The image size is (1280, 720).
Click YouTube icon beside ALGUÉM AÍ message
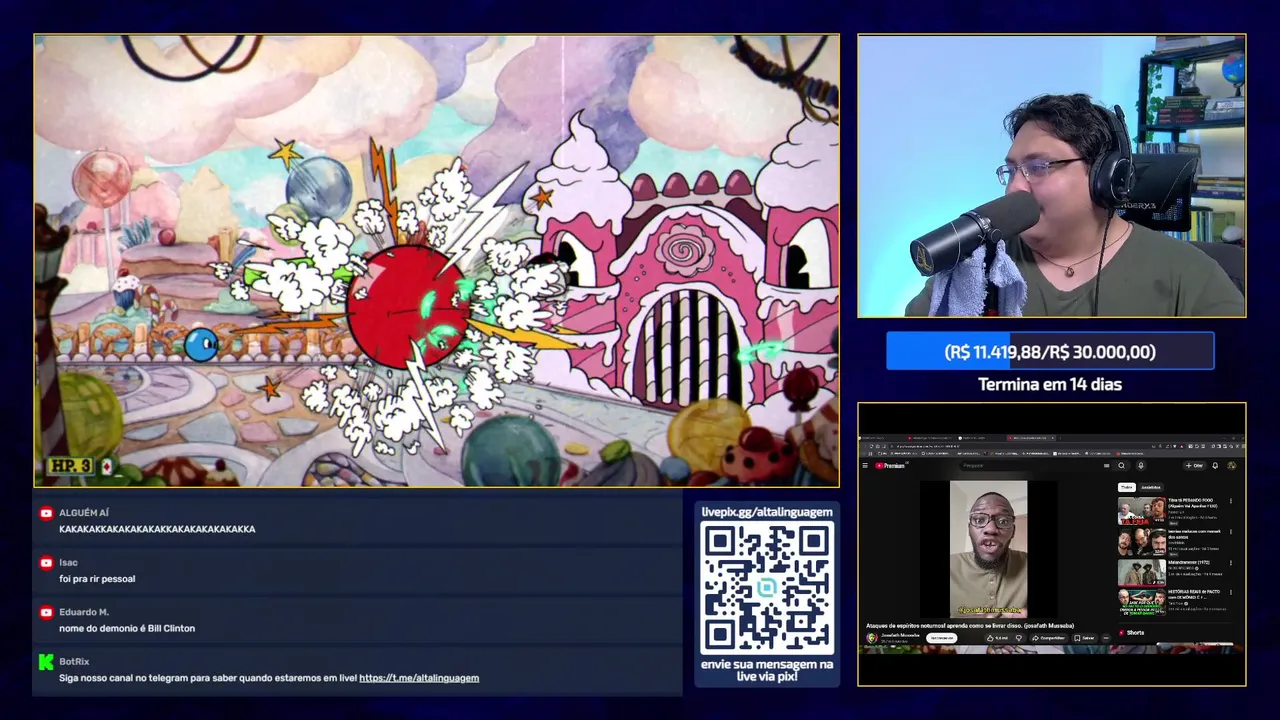click(x=46, y=513)
